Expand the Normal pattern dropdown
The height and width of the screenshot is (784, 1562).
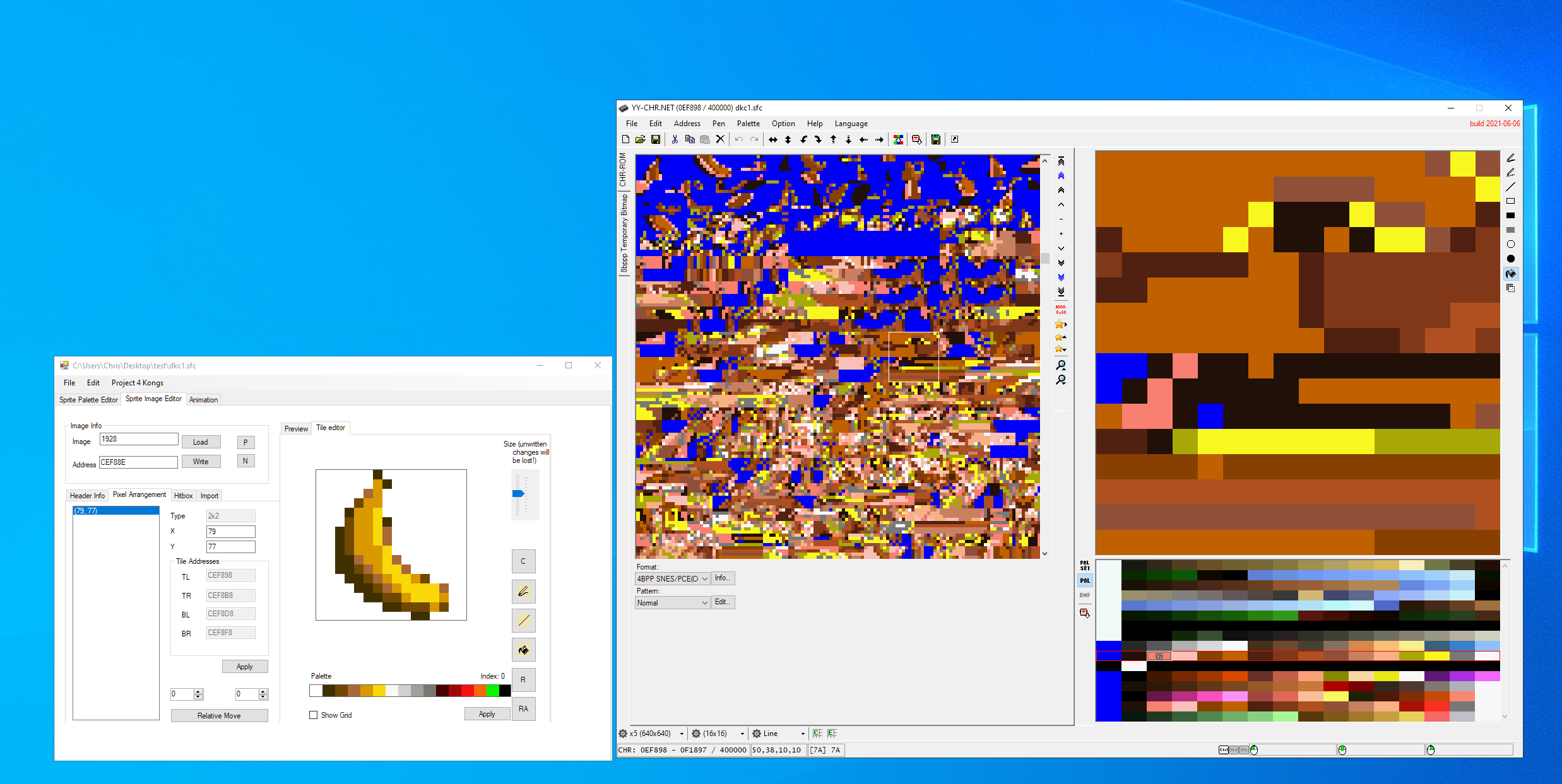point(672,603)
